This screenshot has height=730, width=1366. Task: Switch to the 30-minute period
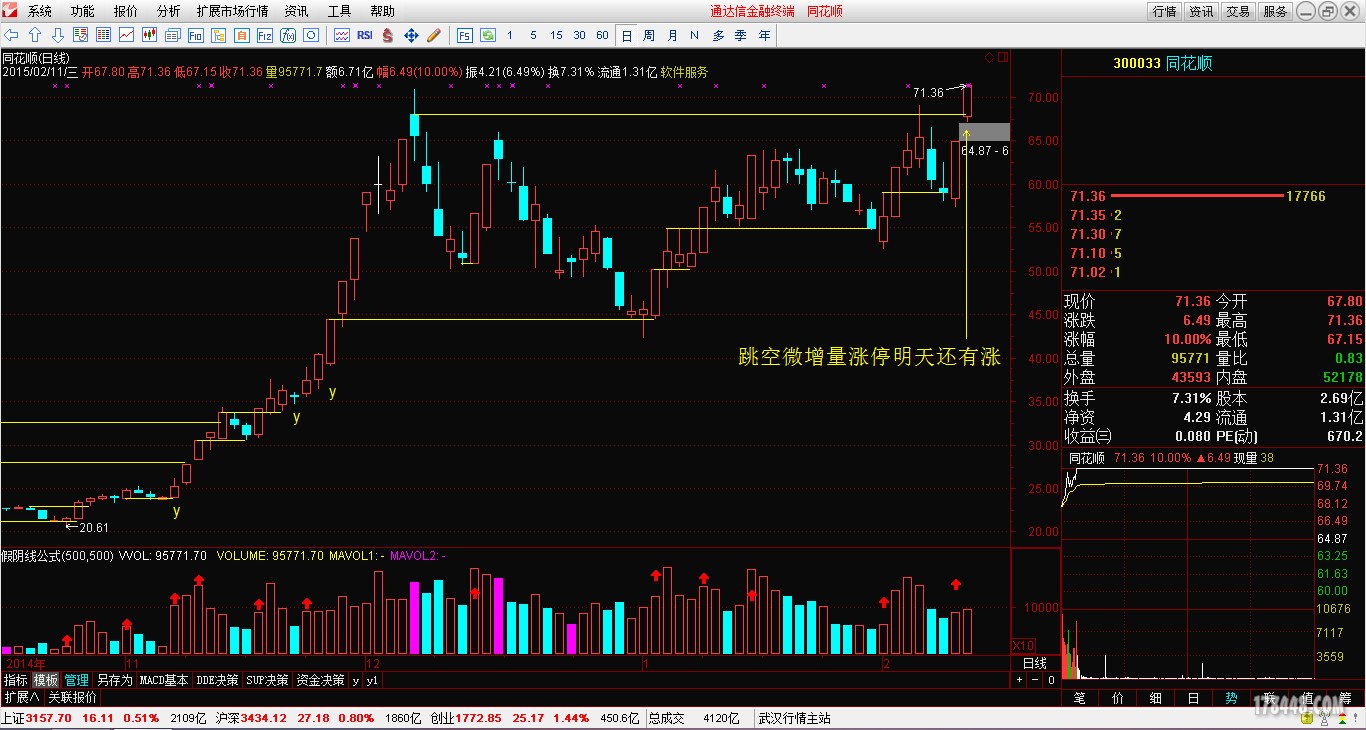point(579,35)
